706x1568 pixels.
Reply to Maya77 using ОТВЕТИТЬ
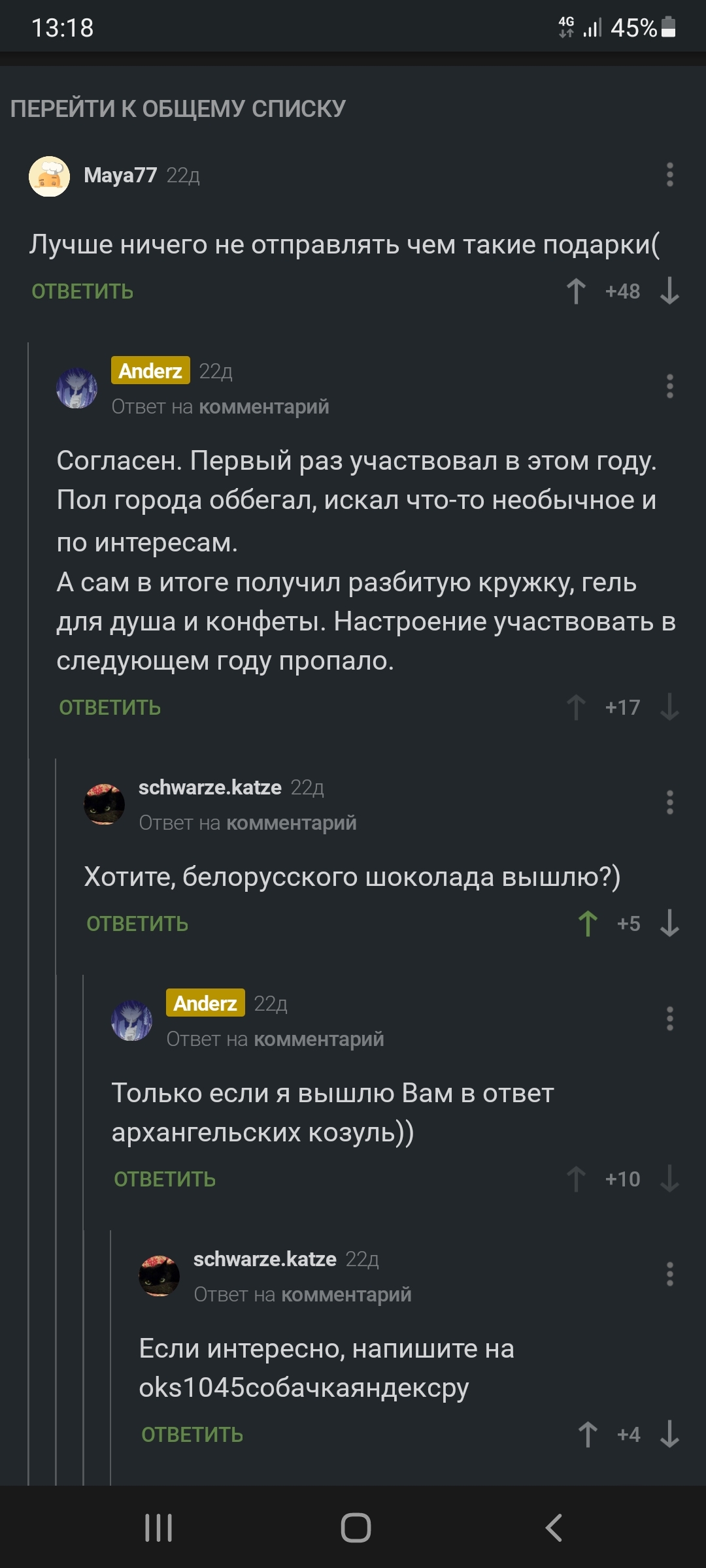pyautogui.click(x=82, y=291)
